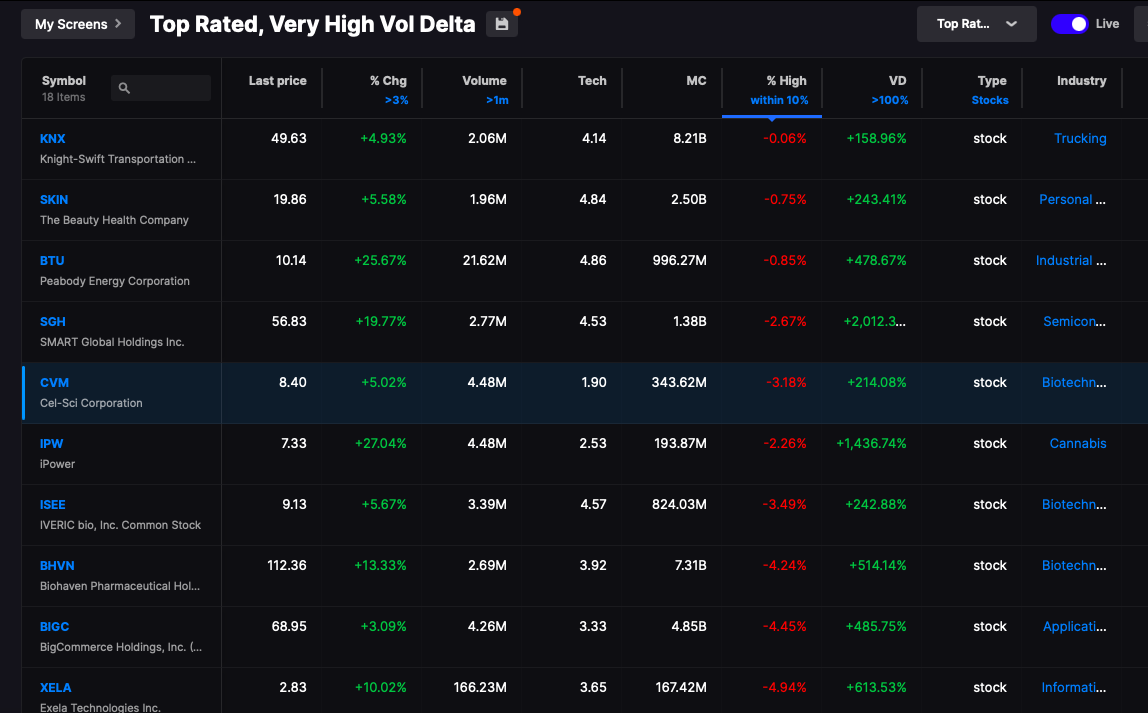This screenshot has width=1148, height=713.
Task: Select Biohaven Pharmaceutical company name
Action: click(x=120, y=586)
